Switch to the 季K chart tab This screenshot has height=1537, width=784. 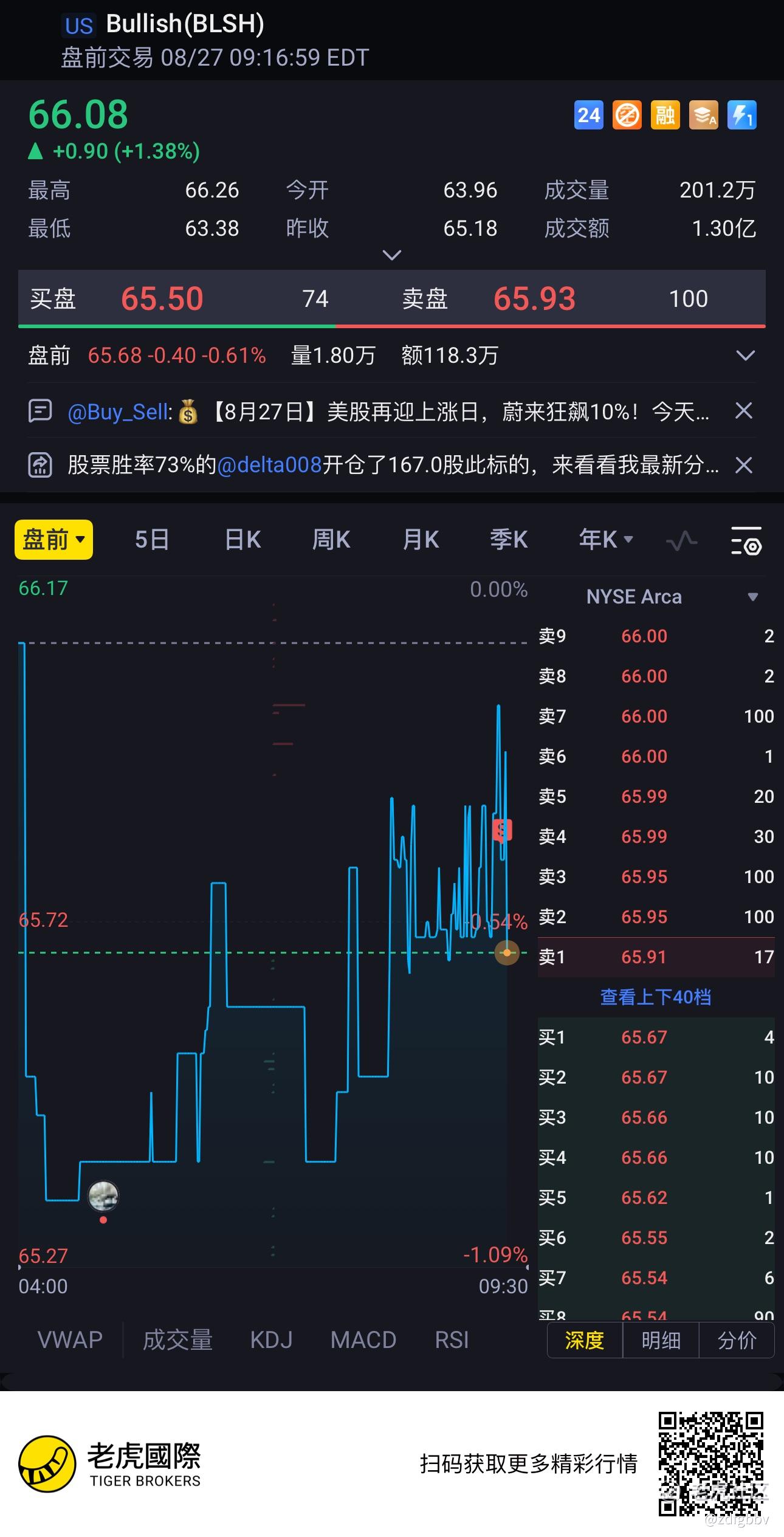pyautogui.click(x=509, y=539)
